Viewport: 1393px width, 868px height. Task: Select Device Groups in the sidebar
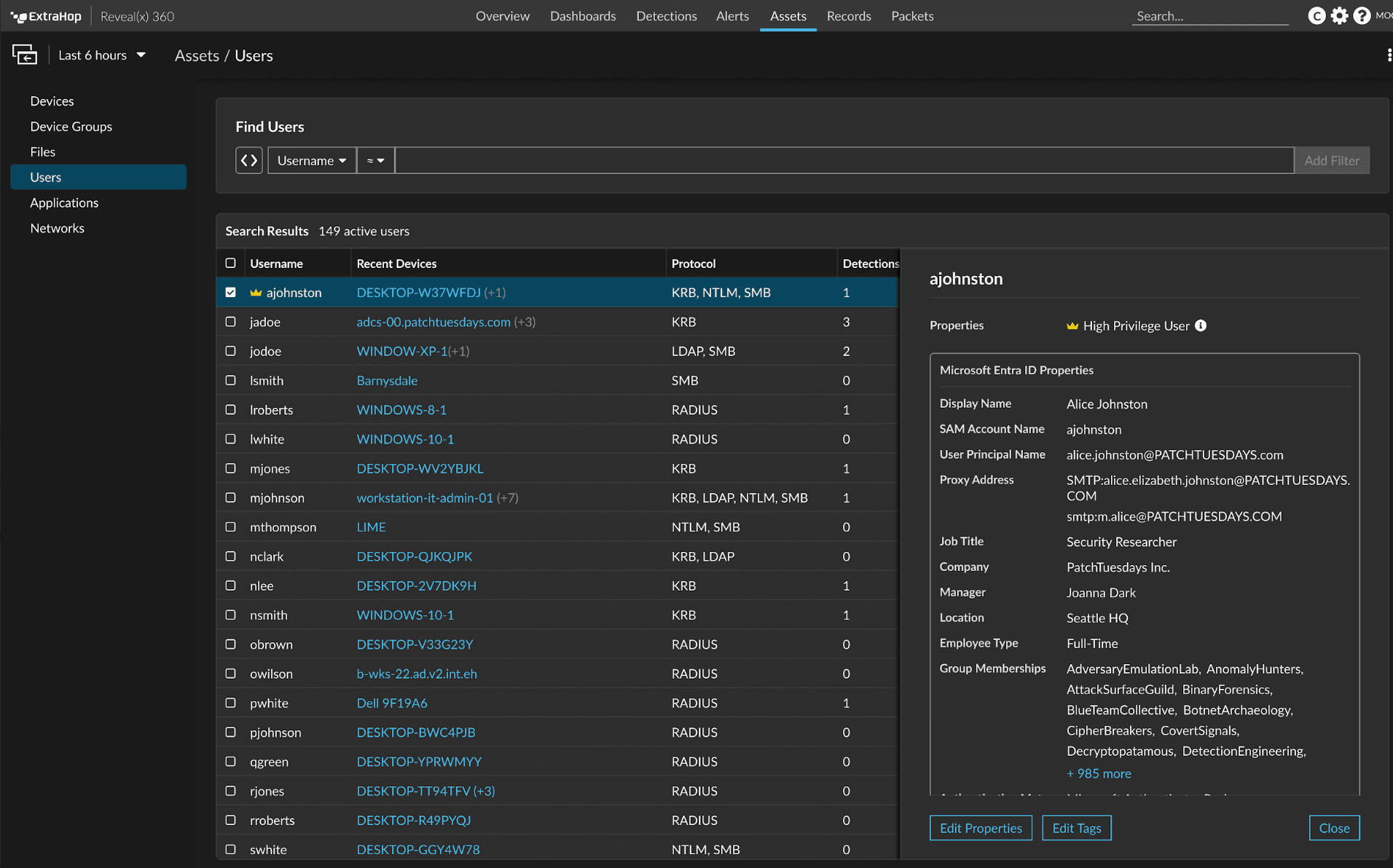(x=71, y=126)
